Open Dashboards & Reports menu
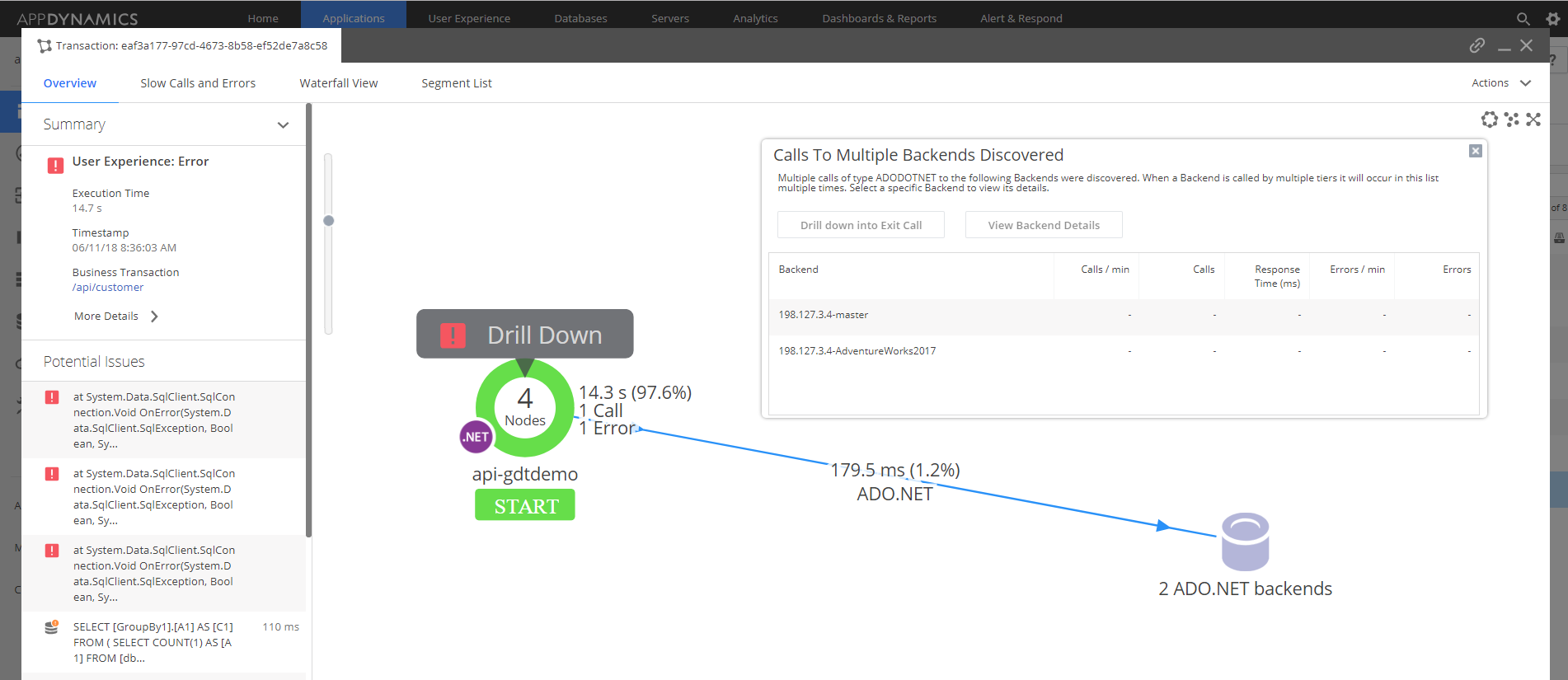1568x680 pixels. pyautogui.click(x=879, y=18)
